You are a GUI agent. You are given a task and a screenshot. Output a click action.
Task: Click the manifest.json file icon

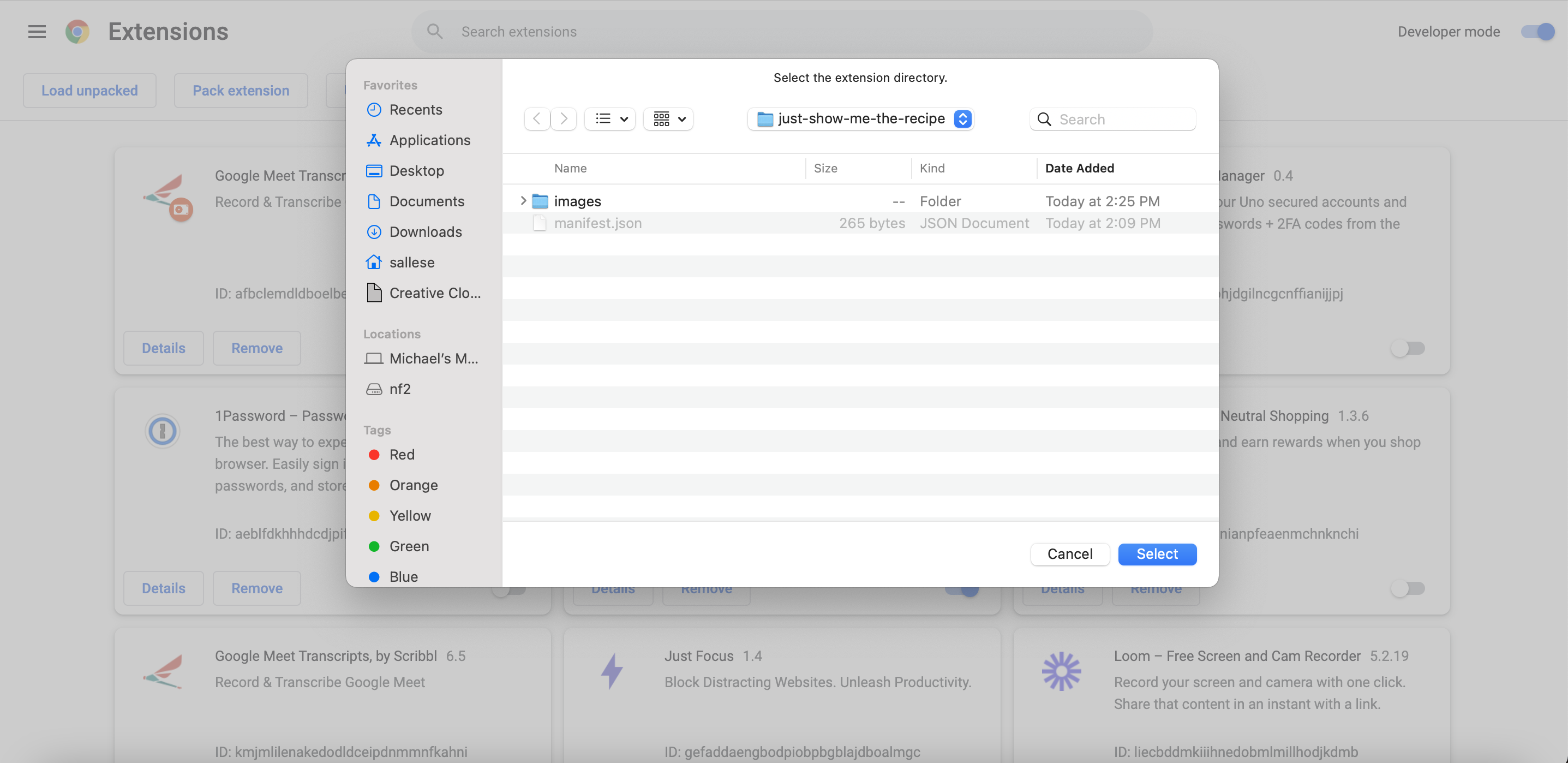tap(540, 223)
